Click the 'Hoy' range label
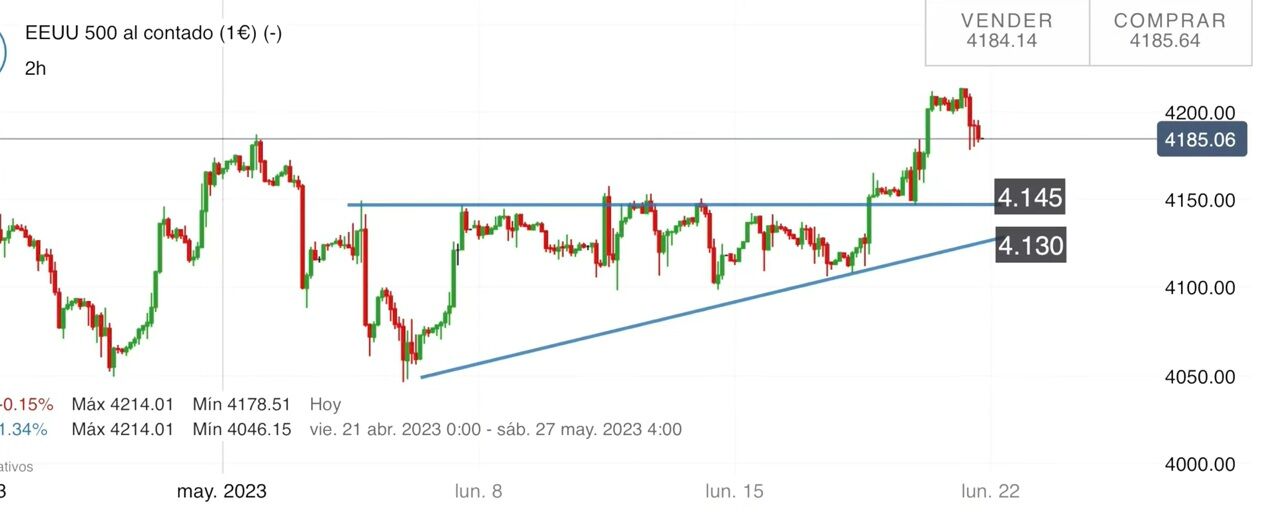The height and width of the screenshot is (515, 1276). [x=325, y=405]
